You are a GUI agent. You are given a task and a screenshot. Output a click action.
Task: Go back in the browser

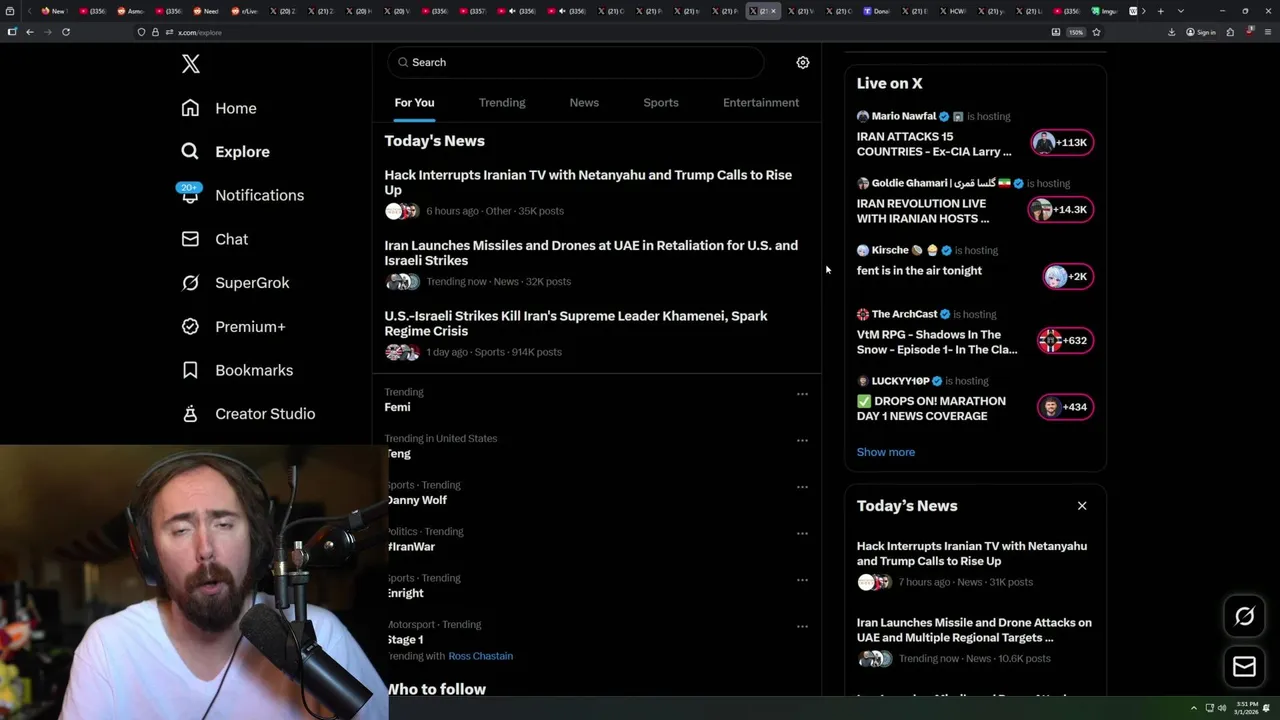(x=30, y=32)
